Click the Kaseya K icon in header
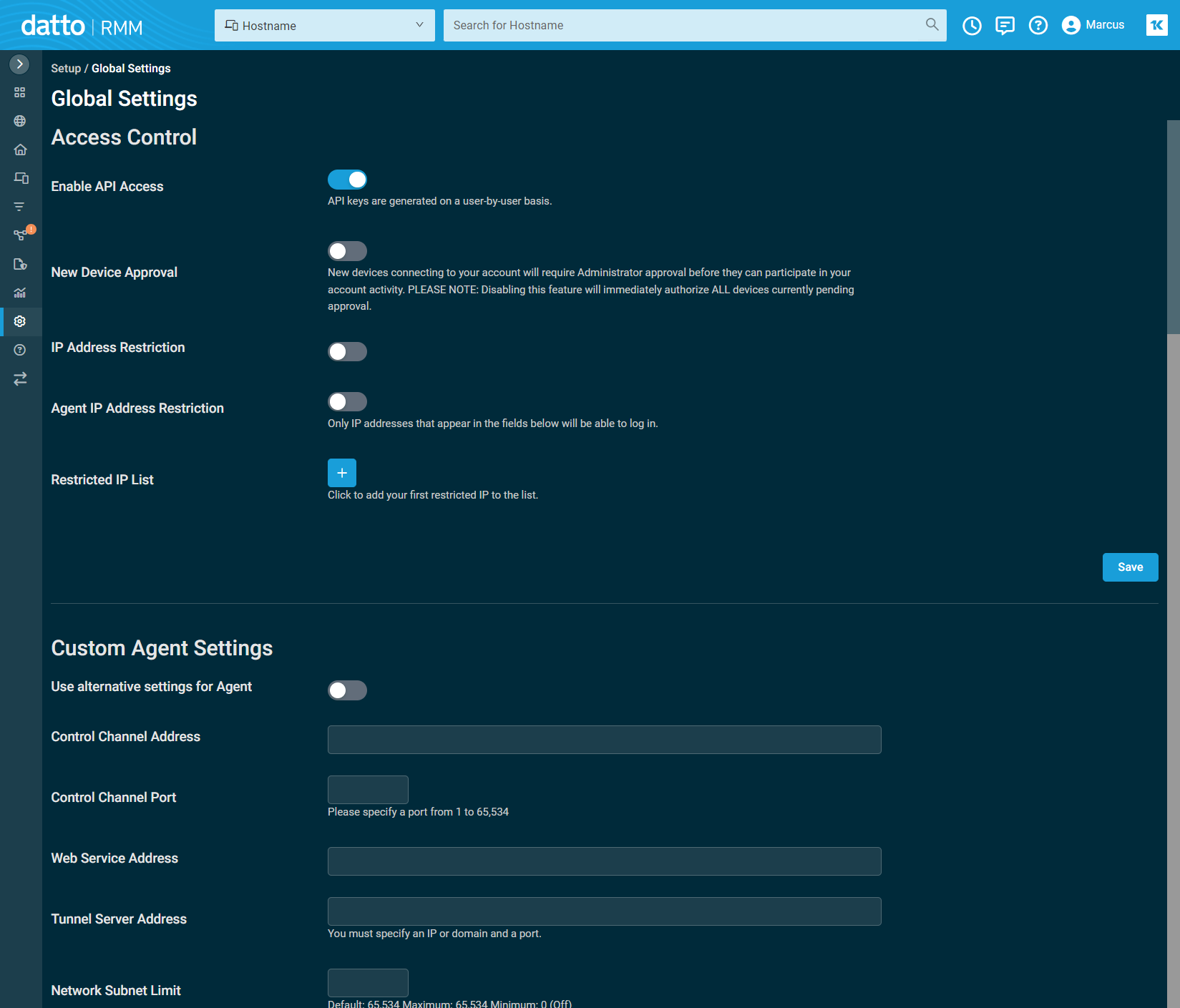 (x=1156, y=25)
